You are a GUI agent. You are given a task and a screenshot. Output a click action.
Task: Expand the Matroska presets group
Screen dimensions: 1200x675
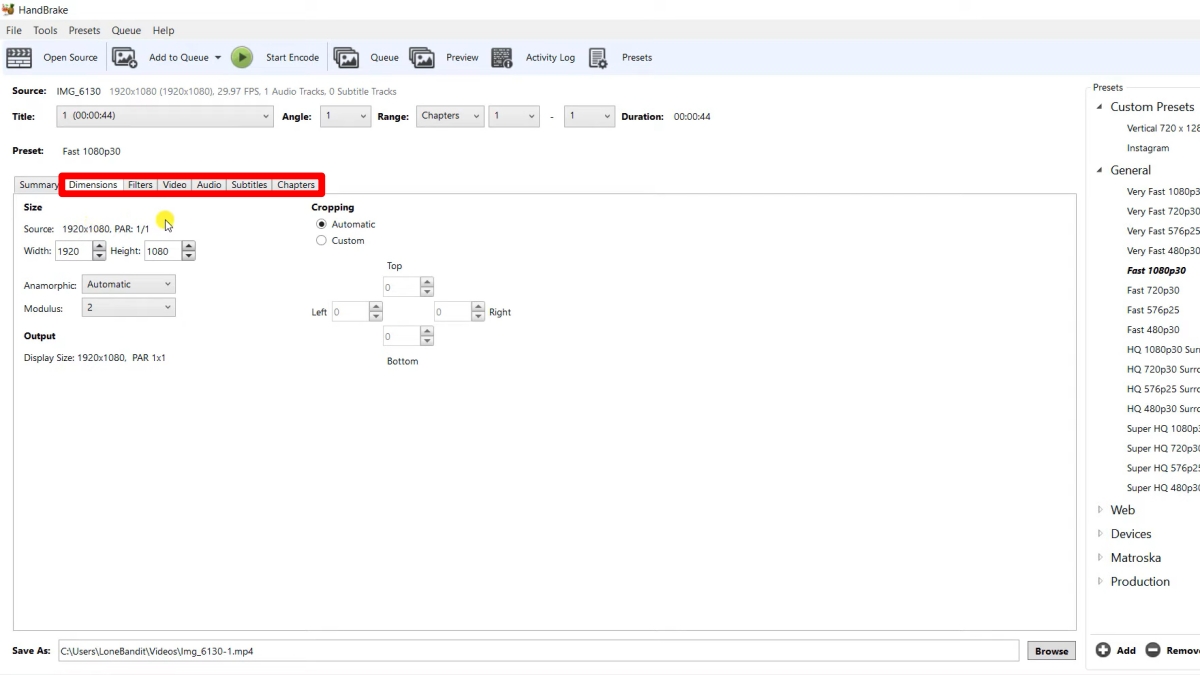coord(1100,558)
